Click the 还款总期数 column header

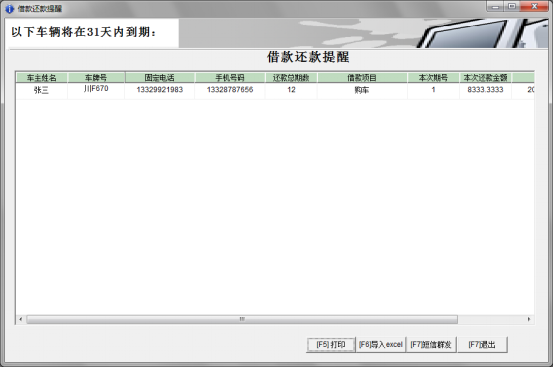coord(291,78)
